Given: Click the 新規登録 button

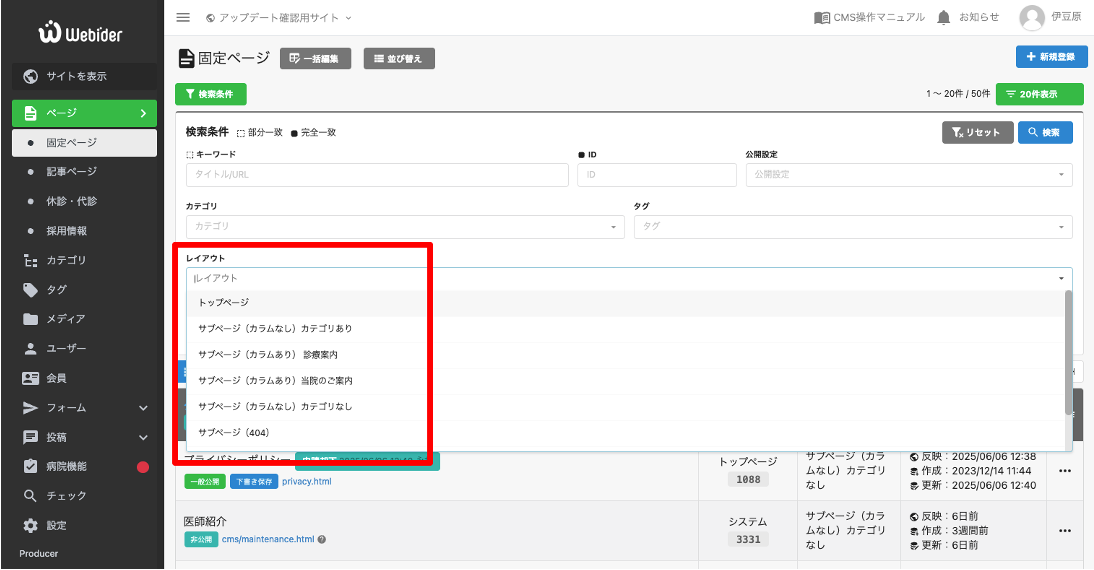Looking at the screenshot, I should click(1051, 57).
